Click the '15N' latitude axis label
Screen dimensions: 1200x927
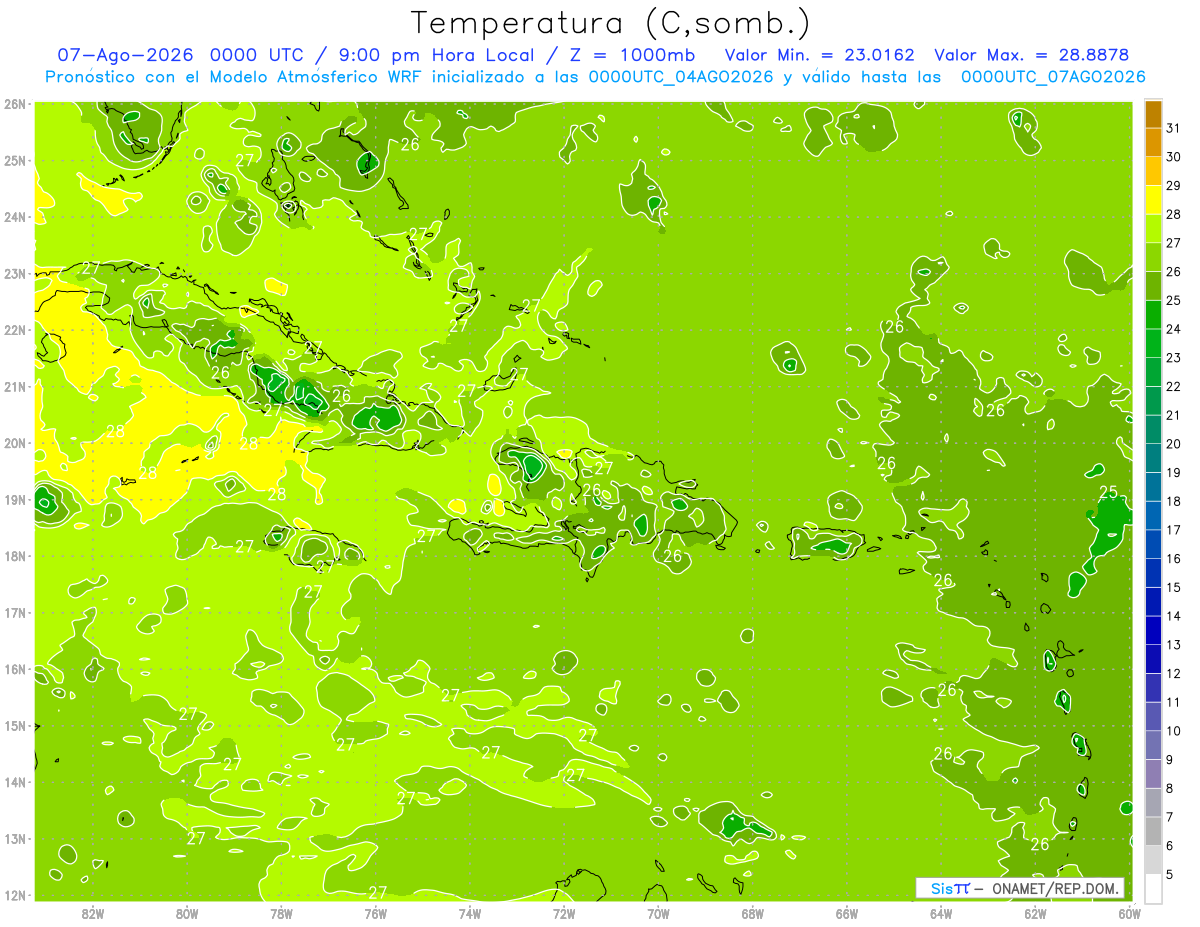point(15,725)
